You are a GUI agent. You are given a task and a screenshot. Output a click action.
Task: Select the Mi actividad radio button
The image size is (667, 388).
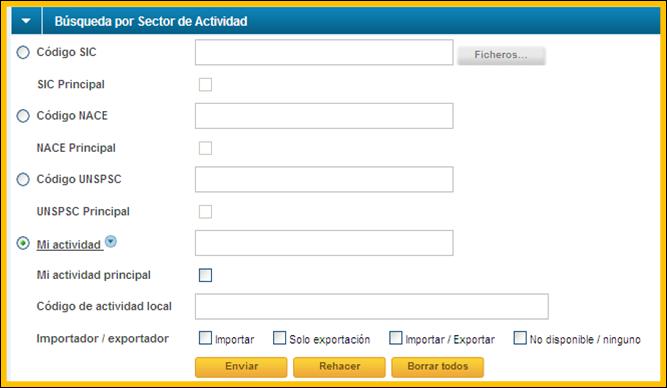click(23, 243)
